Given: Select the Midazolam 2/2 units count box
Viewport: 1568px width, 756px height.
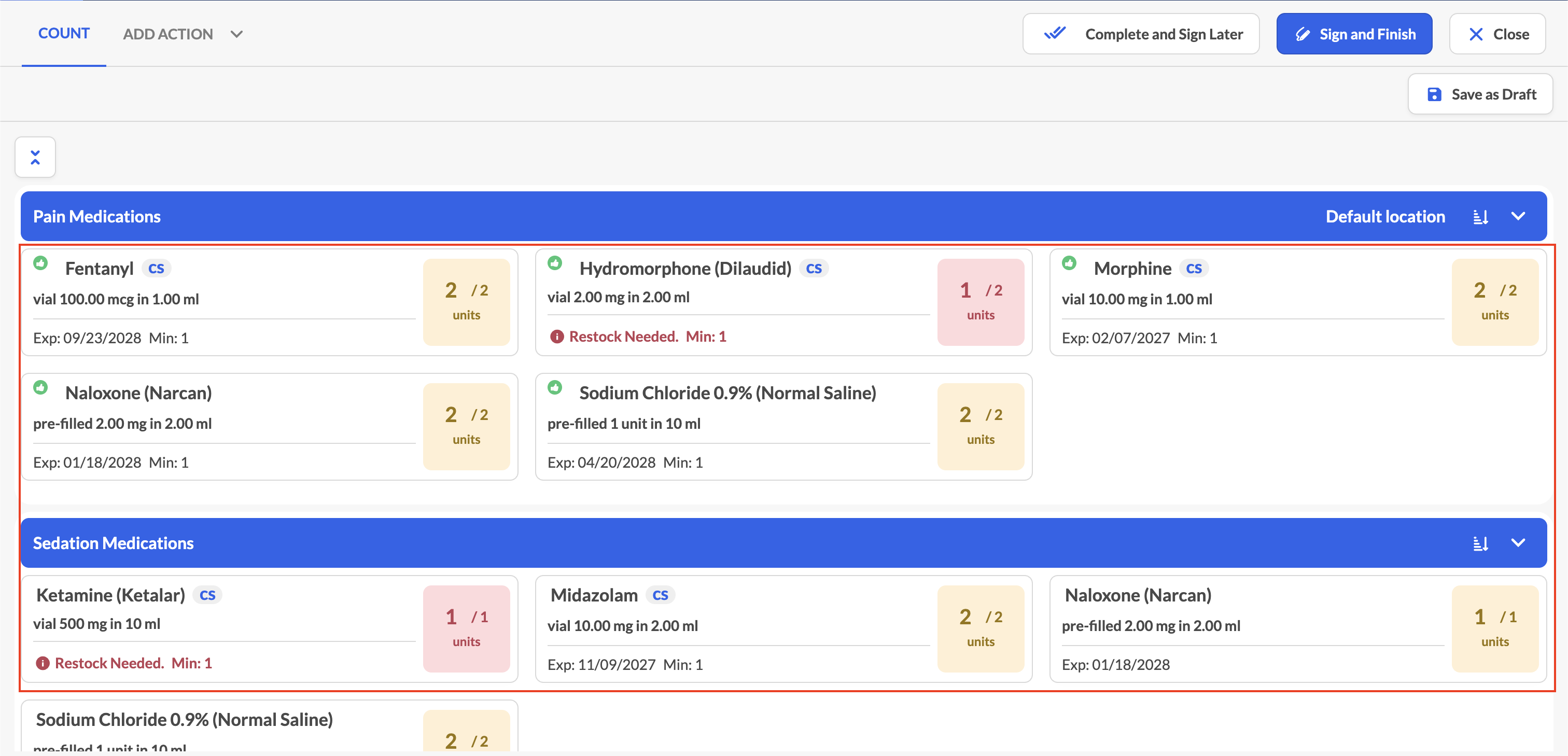Looking at the screenshot, I should tap(981, 629).
